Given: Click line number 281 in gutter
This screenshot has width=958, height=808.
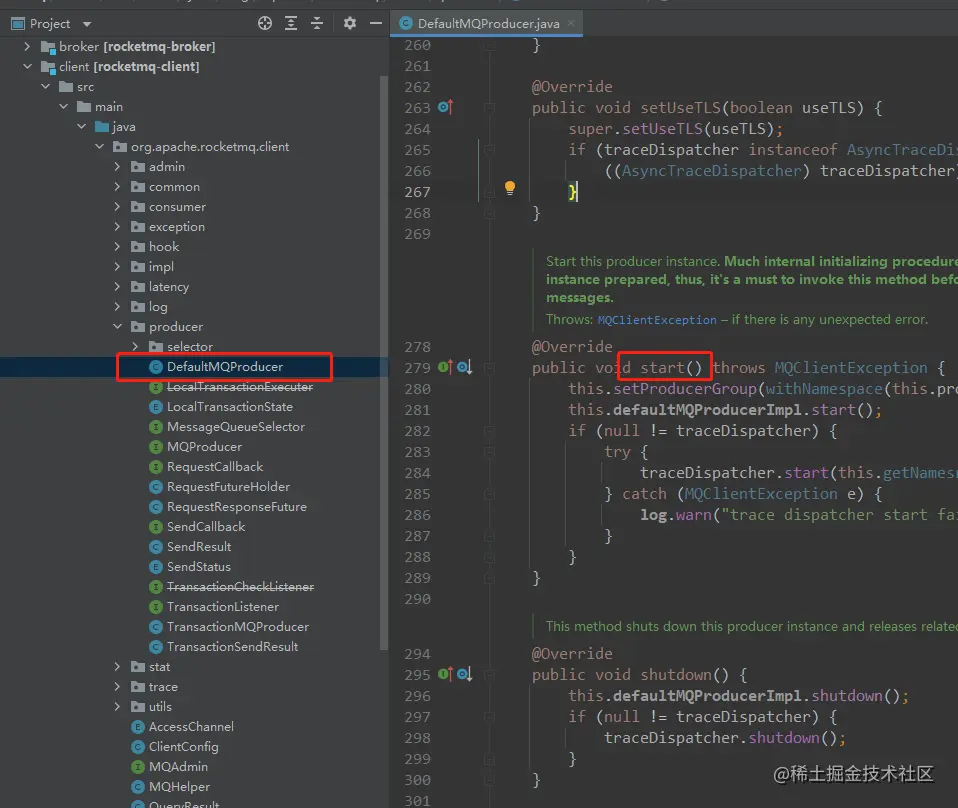Looking at the screenshot, I should (417, 410).
